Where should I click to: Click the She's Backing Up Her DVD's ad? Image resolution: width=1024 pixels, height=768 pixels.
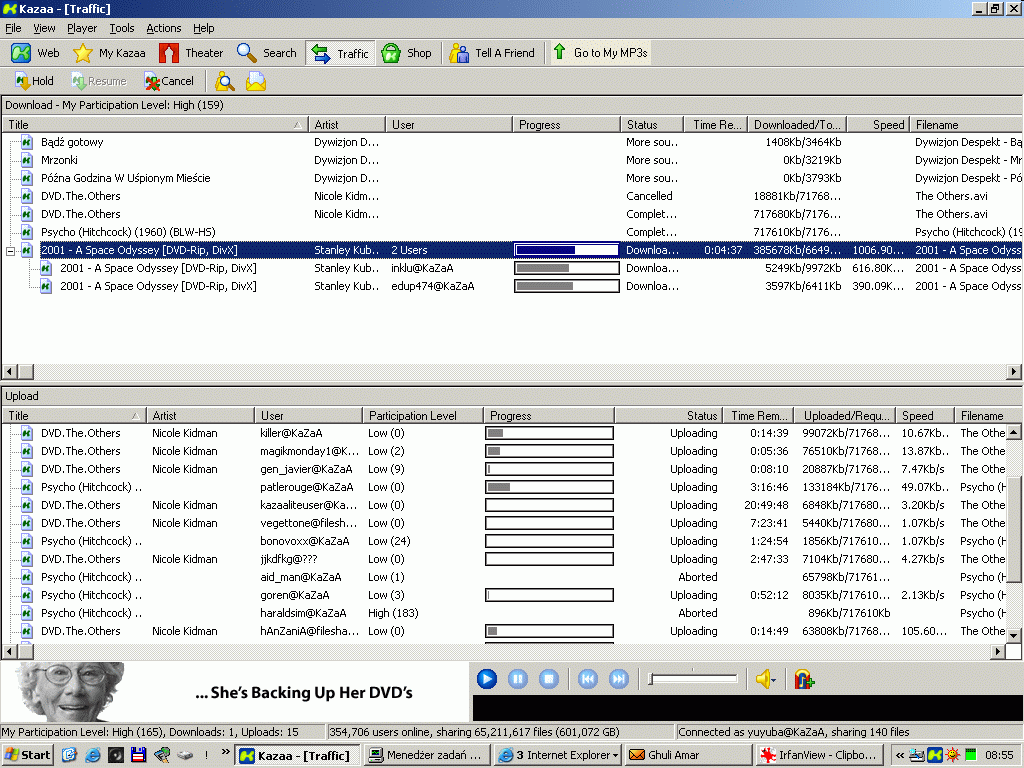(235, 692)
